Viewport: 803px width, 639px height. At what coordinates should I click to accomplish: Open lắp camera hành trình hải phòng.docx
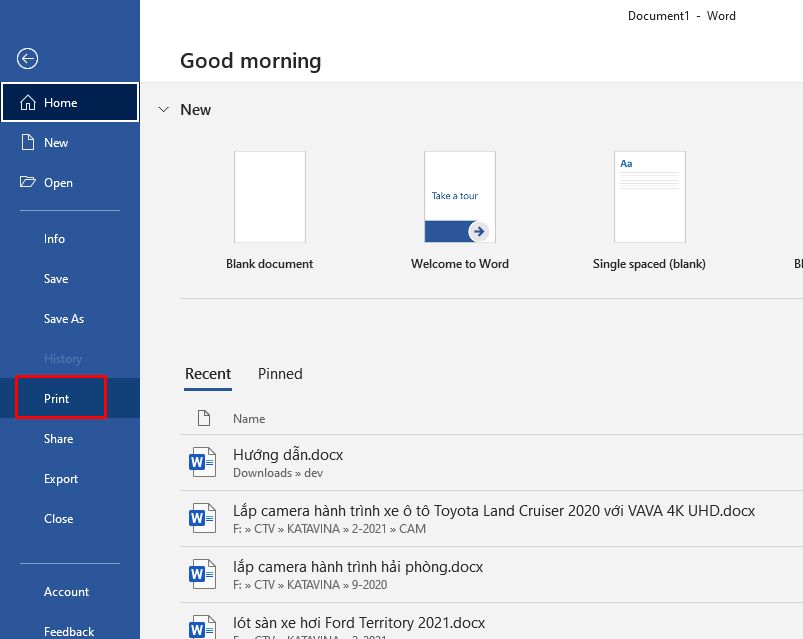(492, 574)
